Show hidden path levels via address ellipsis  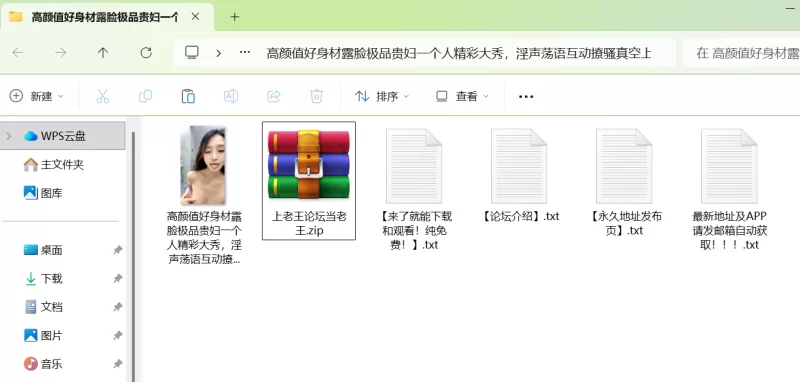click(x=245, y=53)
